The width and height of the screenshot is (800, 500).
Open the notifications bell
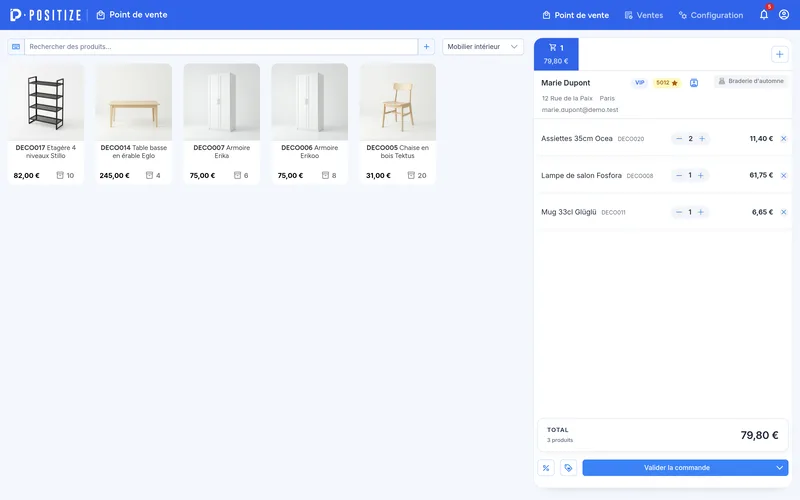(x=764, y=15)
